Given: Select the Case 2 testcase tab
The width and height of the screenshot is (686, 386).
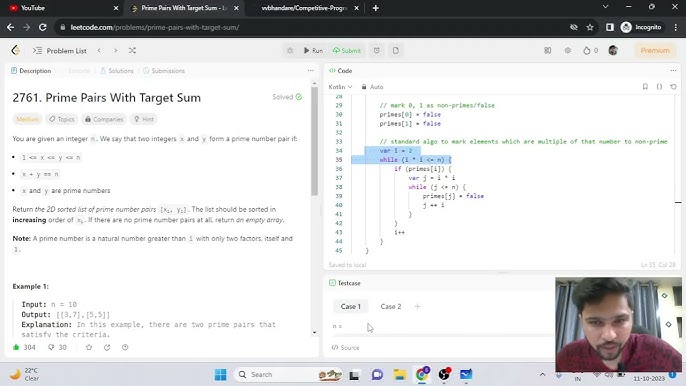Looking at the screenshot, I should pyautogui.click(x=391, y=306).
